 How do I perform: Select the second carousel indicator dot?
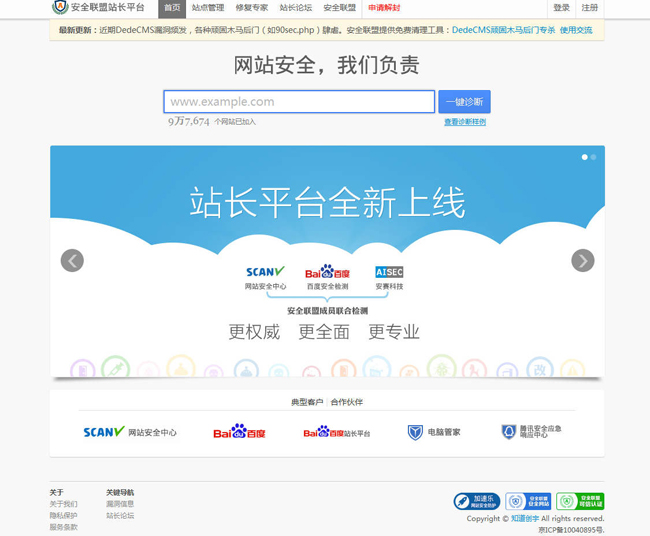pos(593,157)
